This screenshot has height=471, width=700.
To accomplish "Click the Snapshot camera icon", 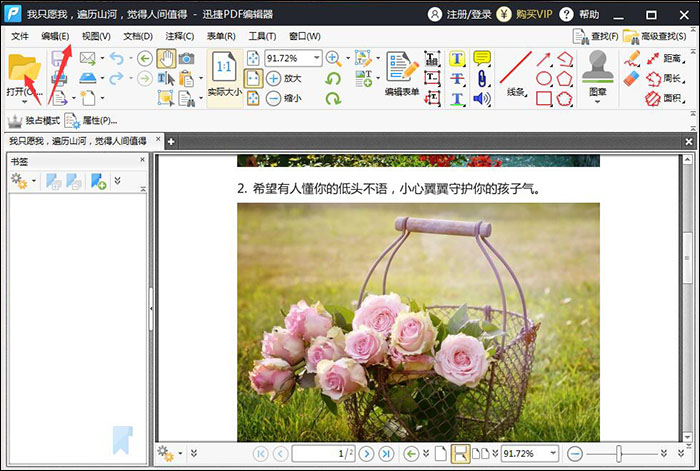I will (187, 59).
